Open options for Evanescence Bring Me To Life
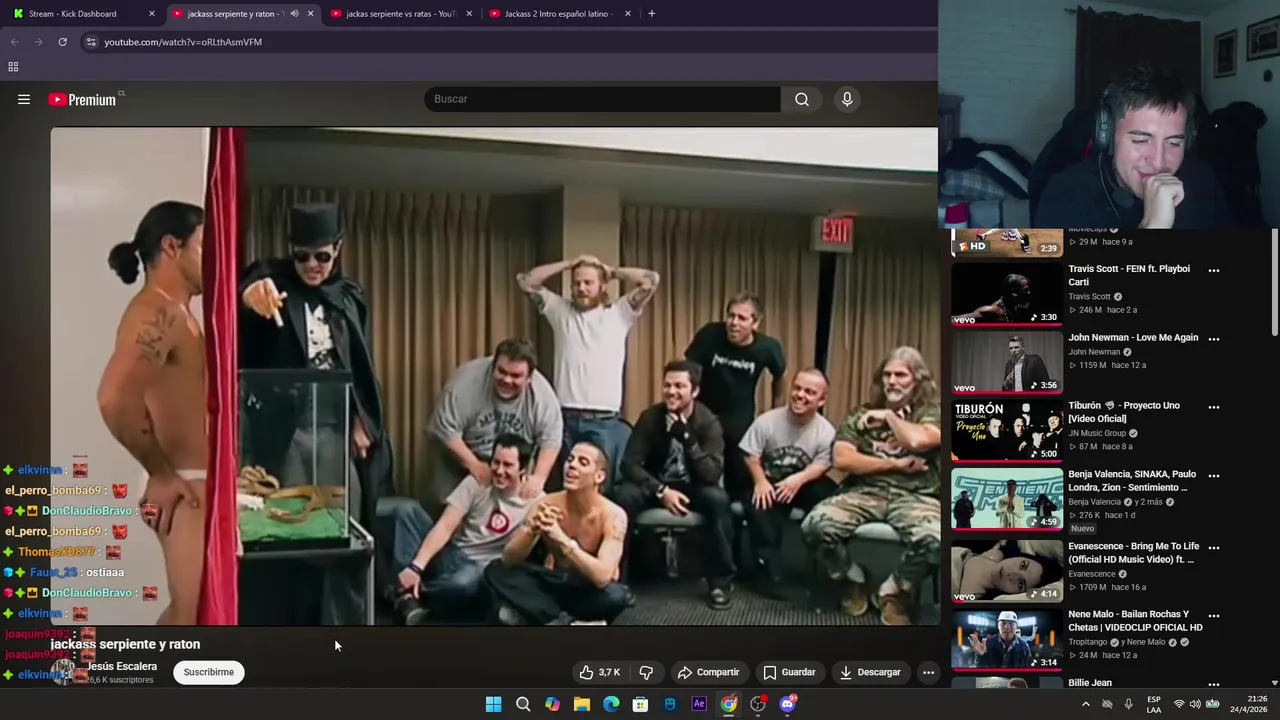The height and width of the screenshot is (720, 1280). pos(1213,548)
